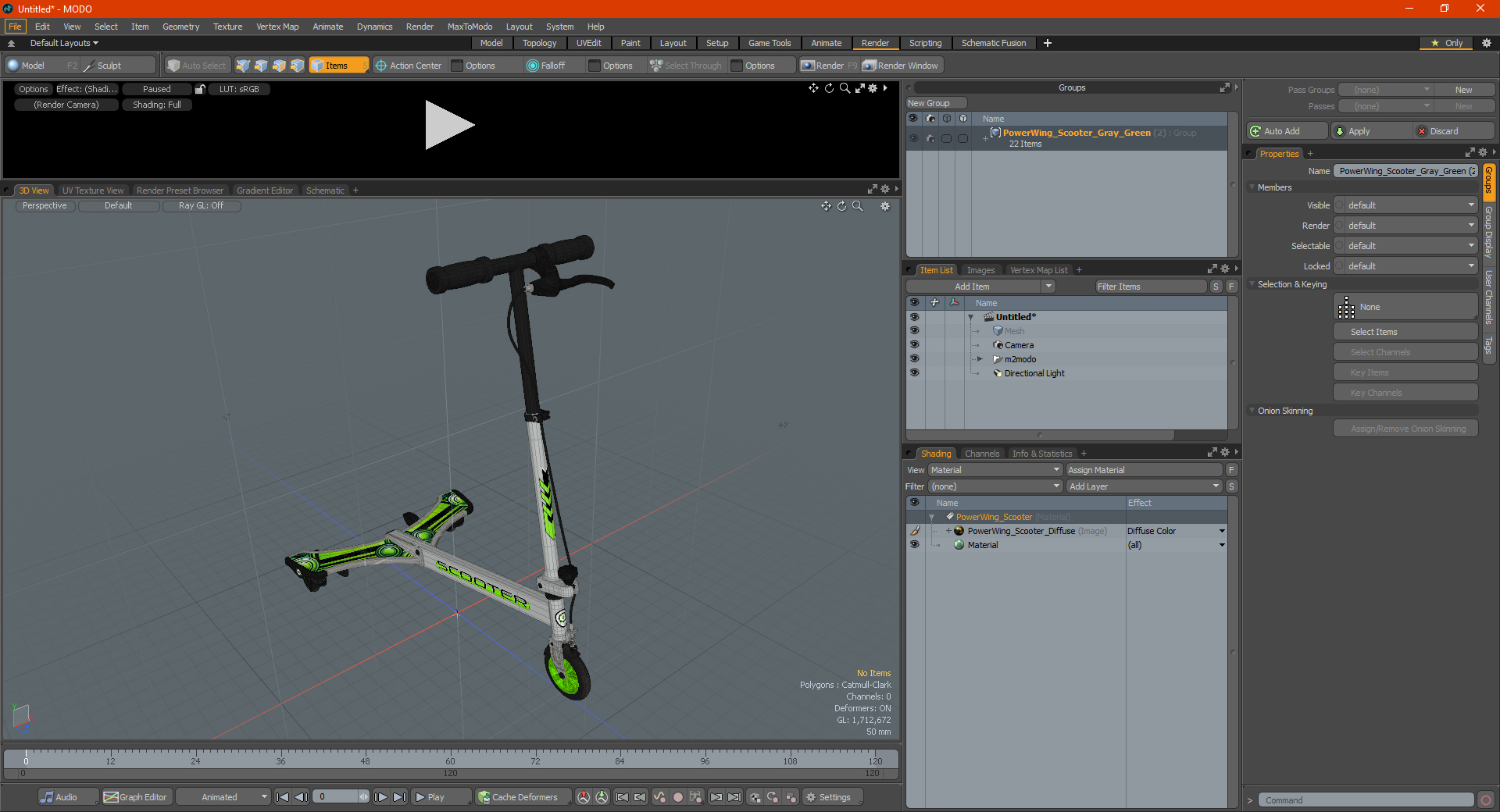The height and width of the screenshot is (812, 1500).
Task: Switch to the Schematic Fusion tab
Action: click(994, 43)
